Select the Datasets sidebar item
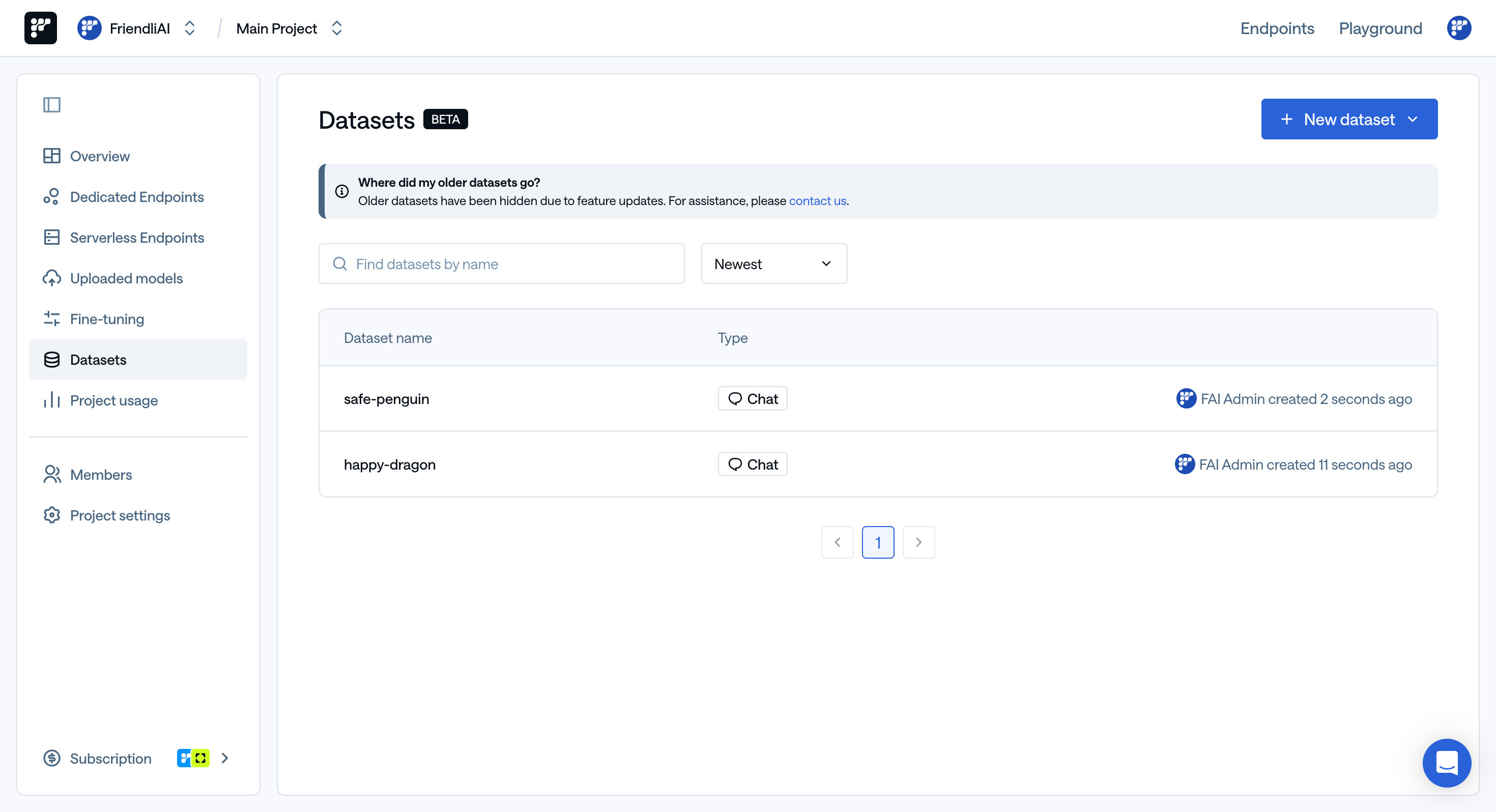Screen dimensions: 1496x812 pyautogui.click(x=98, y=360)
